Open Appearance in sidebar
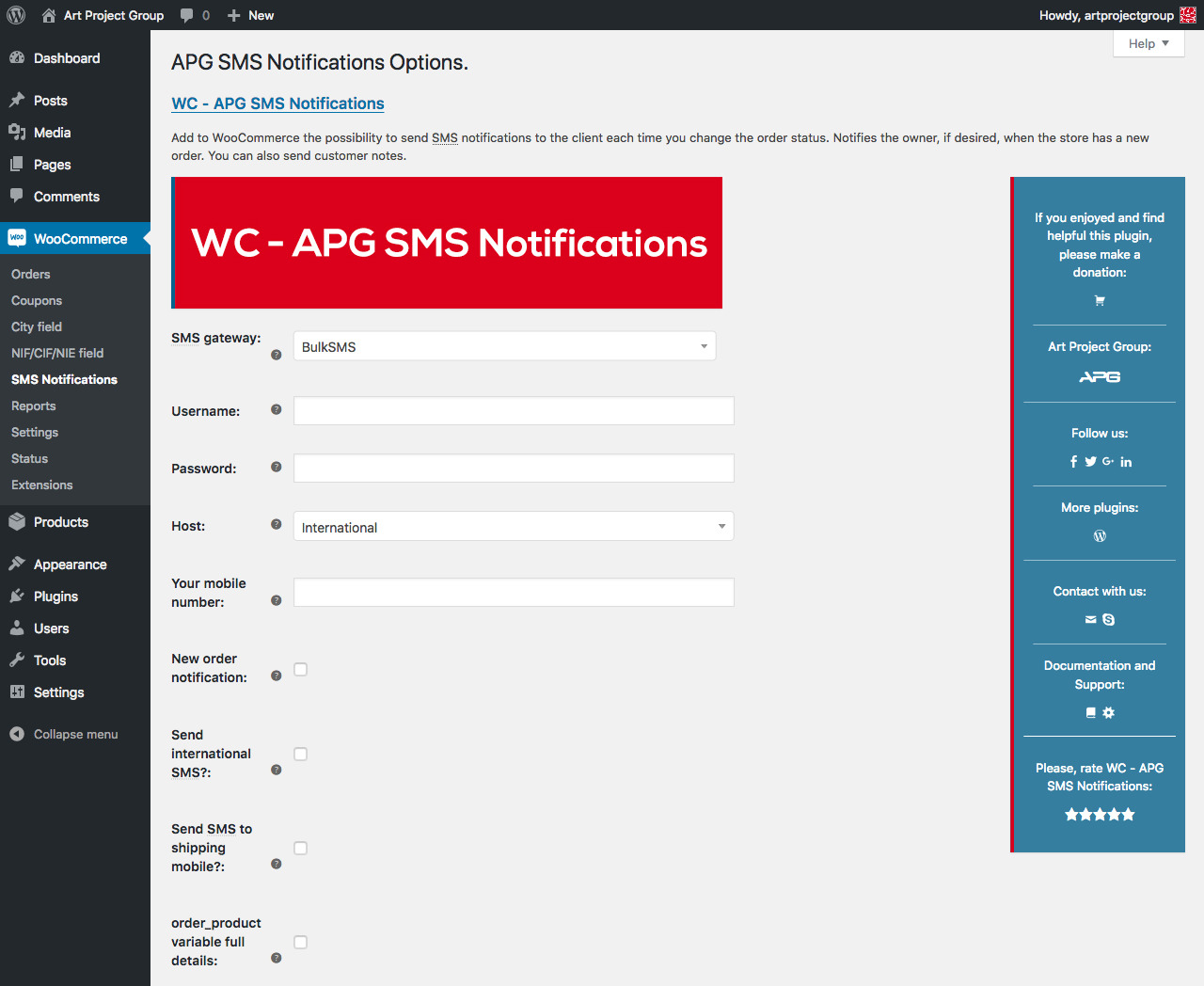 click(x=75, y=565)
